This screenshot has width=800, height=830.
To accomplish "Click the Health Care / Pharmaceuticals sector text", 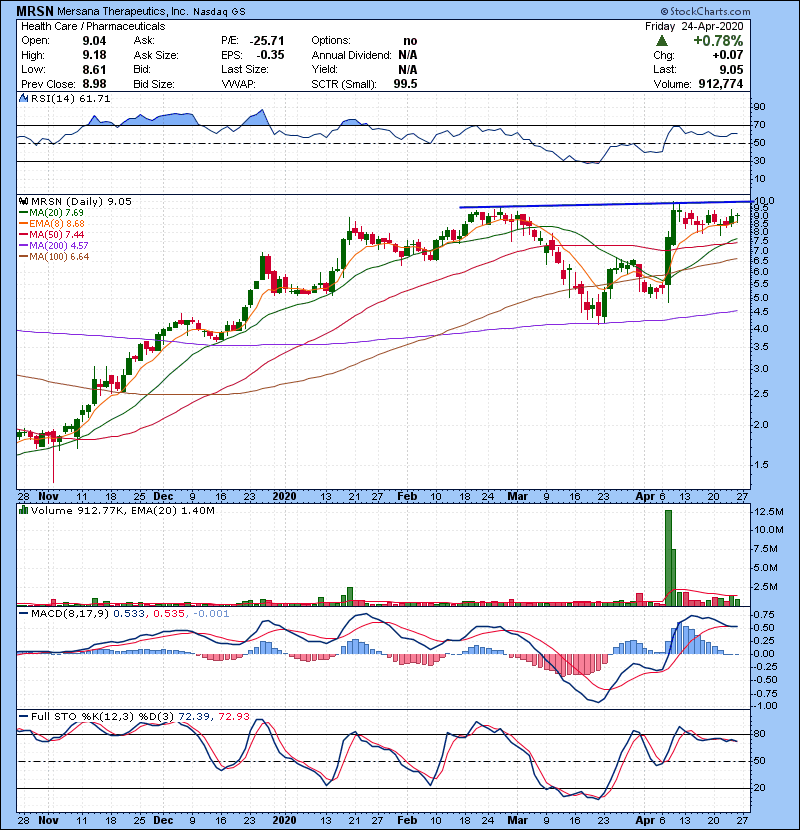I will 93,26.
